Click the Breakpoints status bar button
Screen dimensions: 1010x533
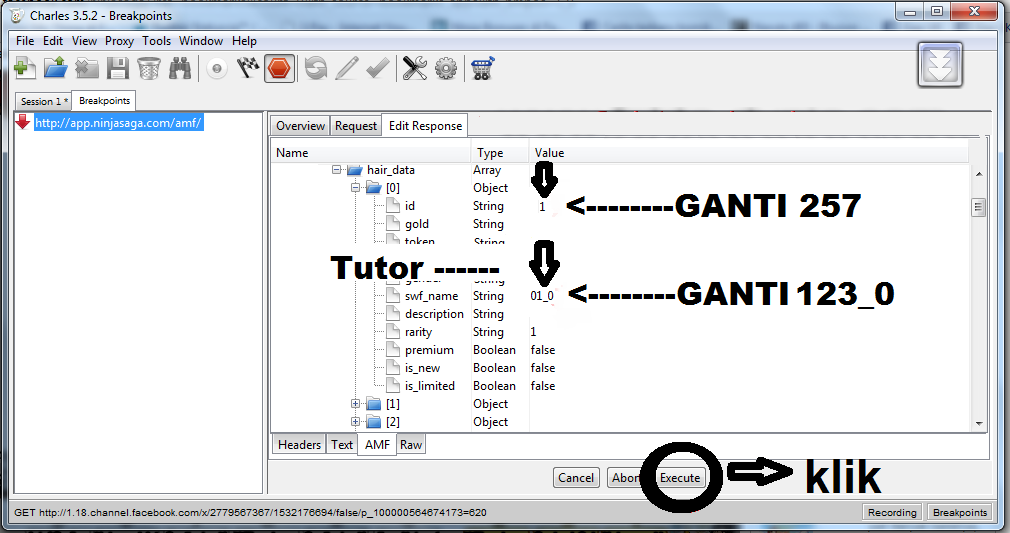click(x=960, y=512)
